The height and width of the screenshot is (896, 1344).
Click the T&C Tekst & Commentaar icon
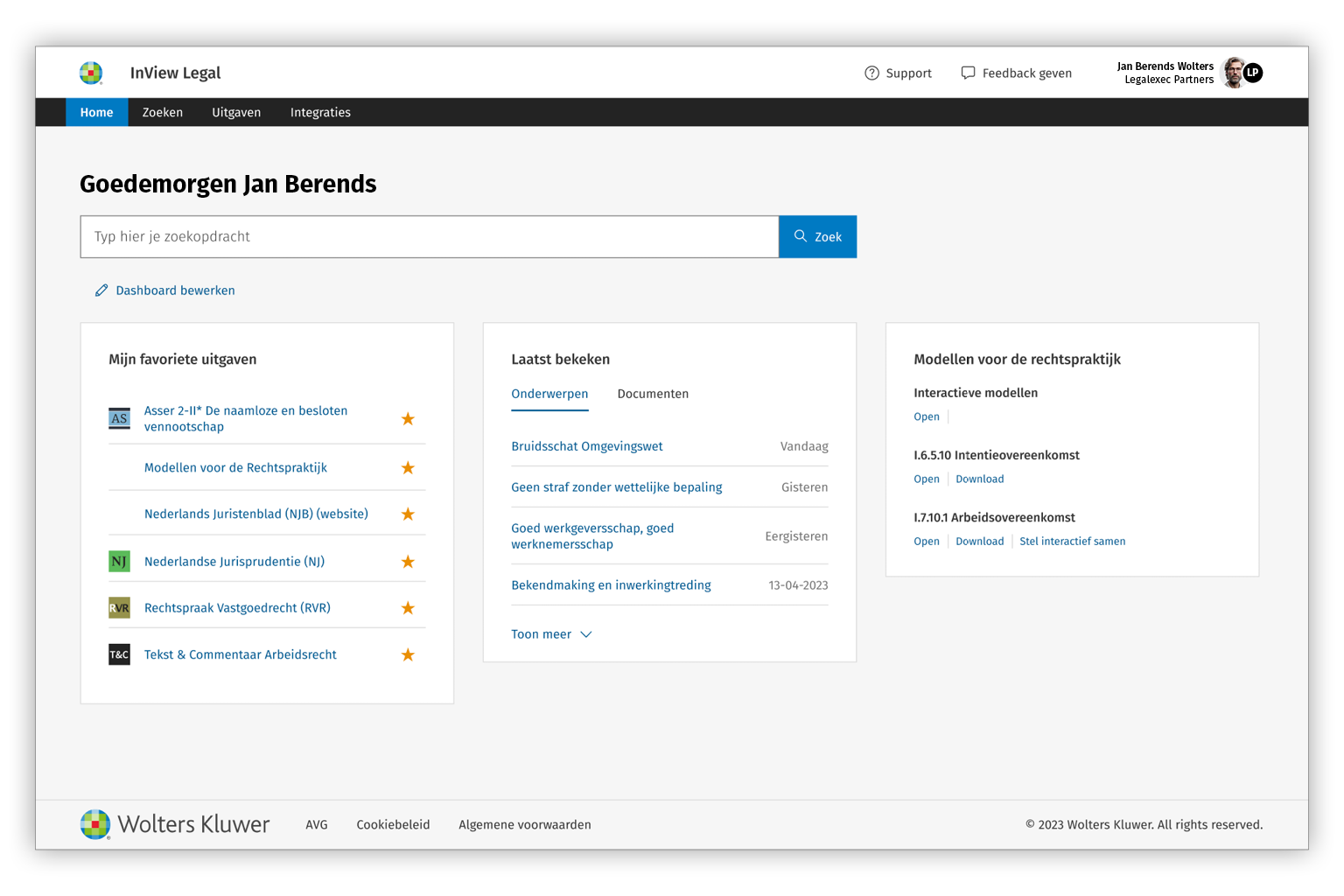tap(119, 654)
